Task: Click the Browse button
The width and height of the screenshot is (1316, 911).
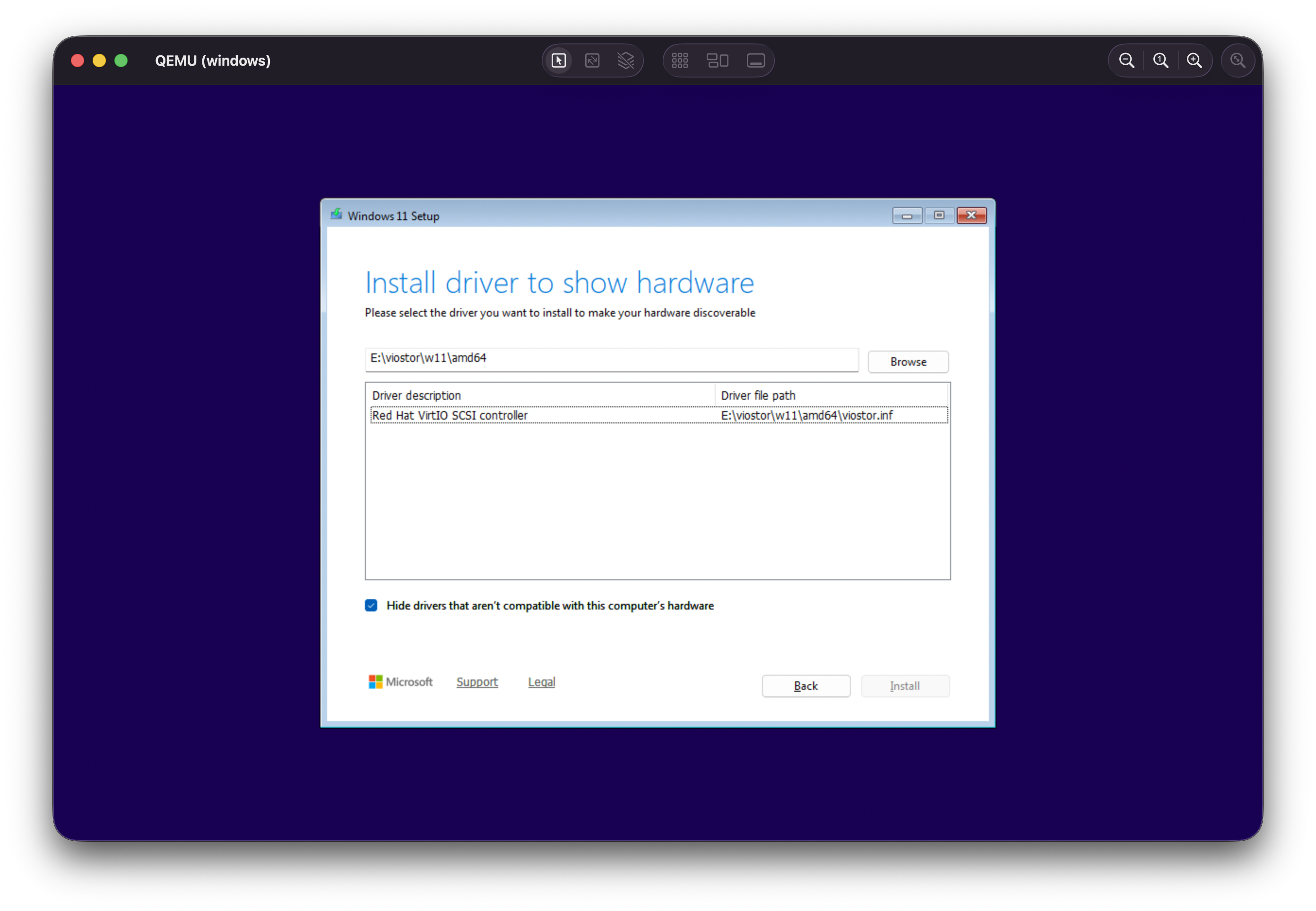Action: point(908,362)
